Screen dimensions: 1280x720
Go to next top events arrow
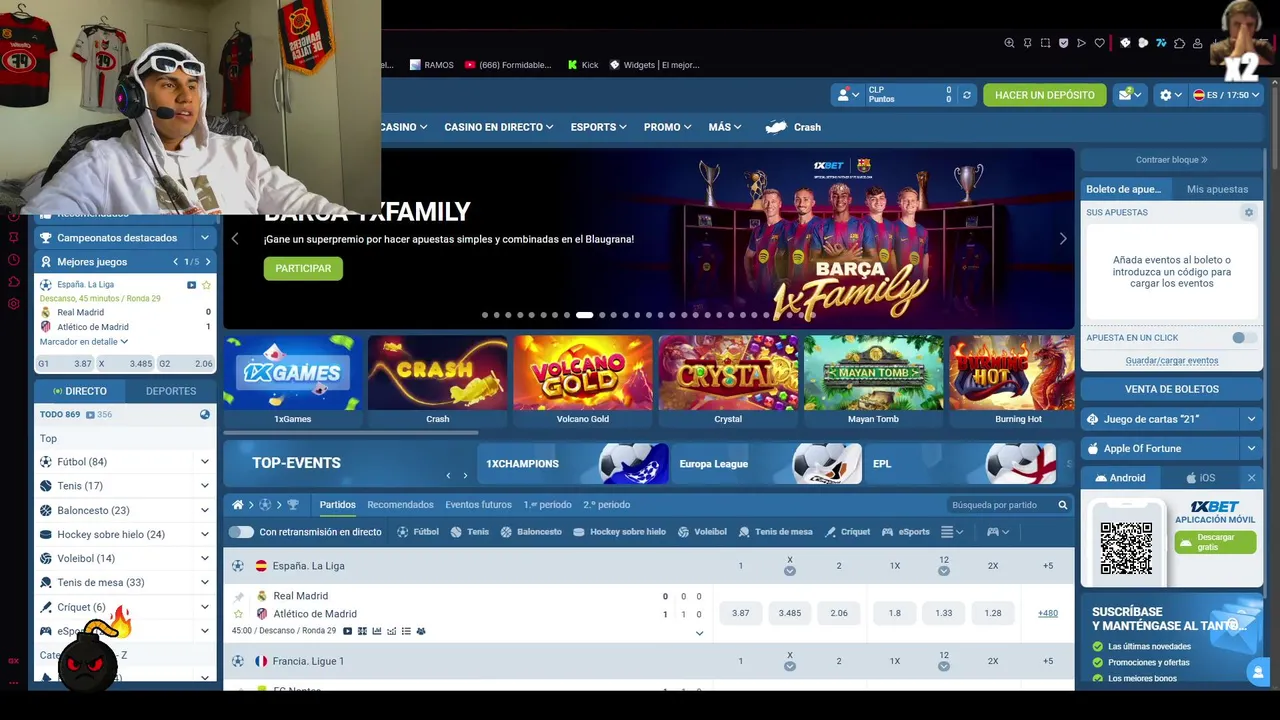(x=465, y=476)
